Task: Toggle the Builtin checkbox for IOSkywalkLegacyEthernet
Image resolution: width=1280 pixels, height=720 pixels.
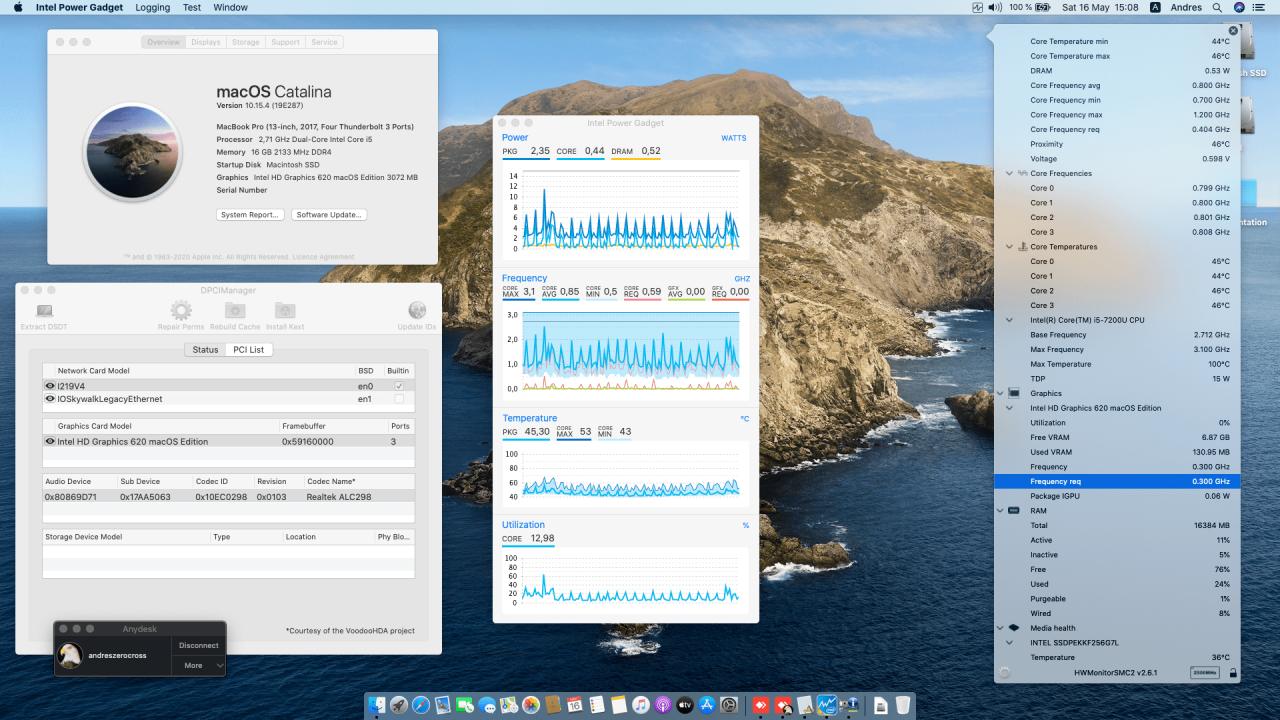Action: point(399,399)
